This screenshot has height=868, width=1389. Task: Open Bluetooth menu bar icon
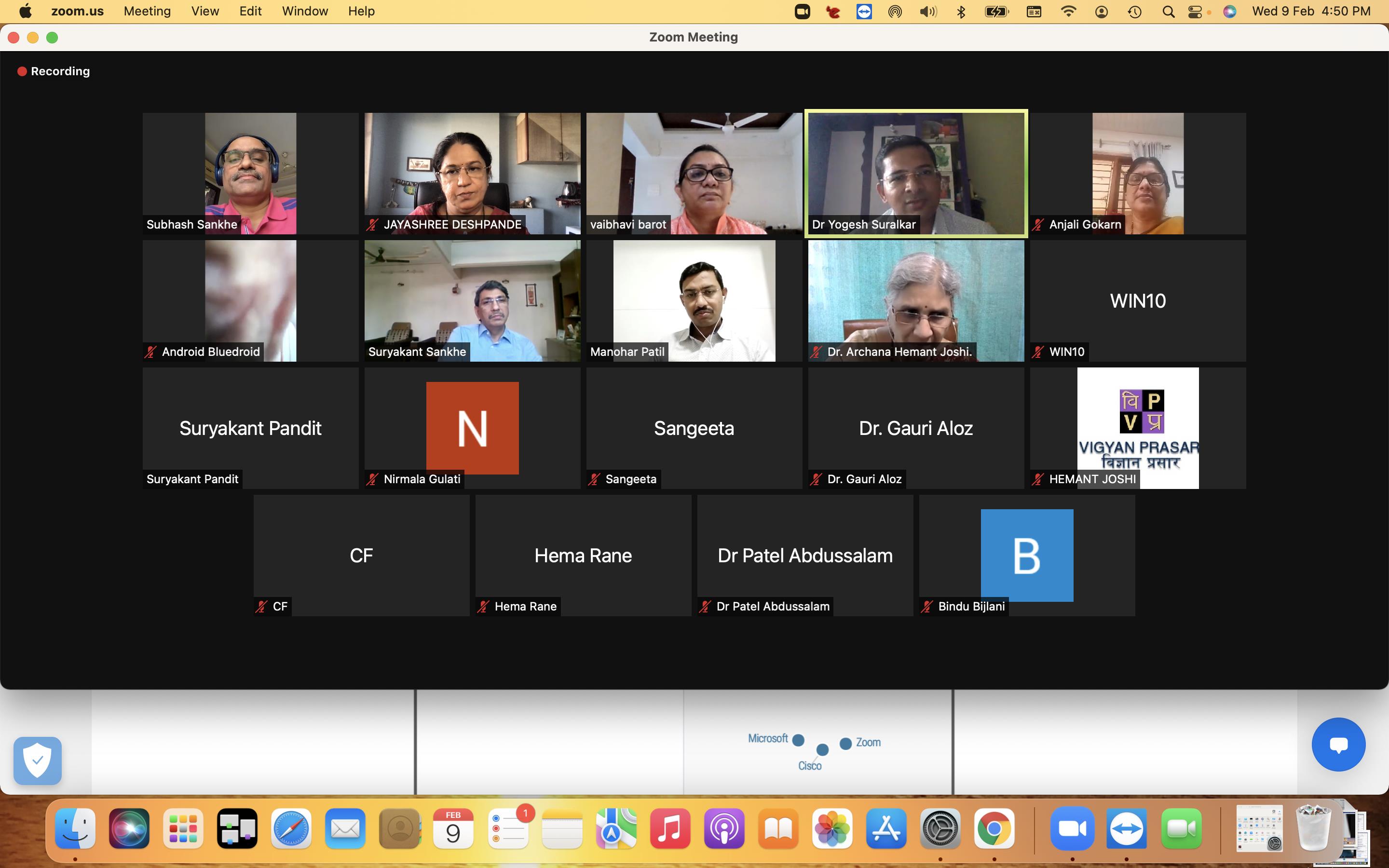(x=961, y=12)
